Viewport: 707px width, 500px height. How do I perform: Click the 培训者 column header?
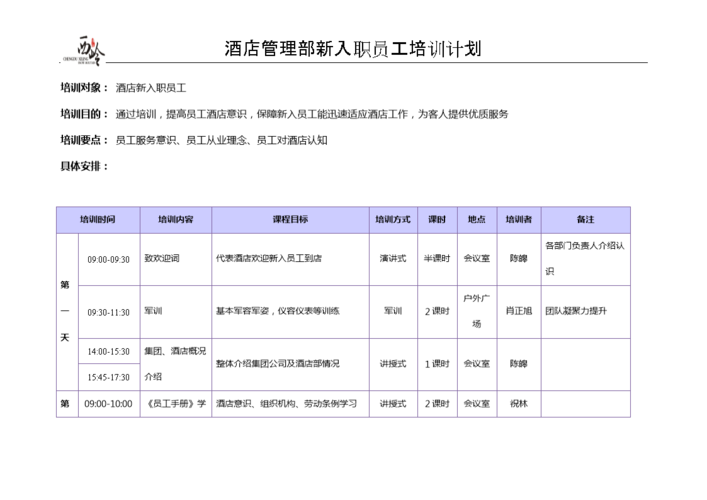click(519, 220)
